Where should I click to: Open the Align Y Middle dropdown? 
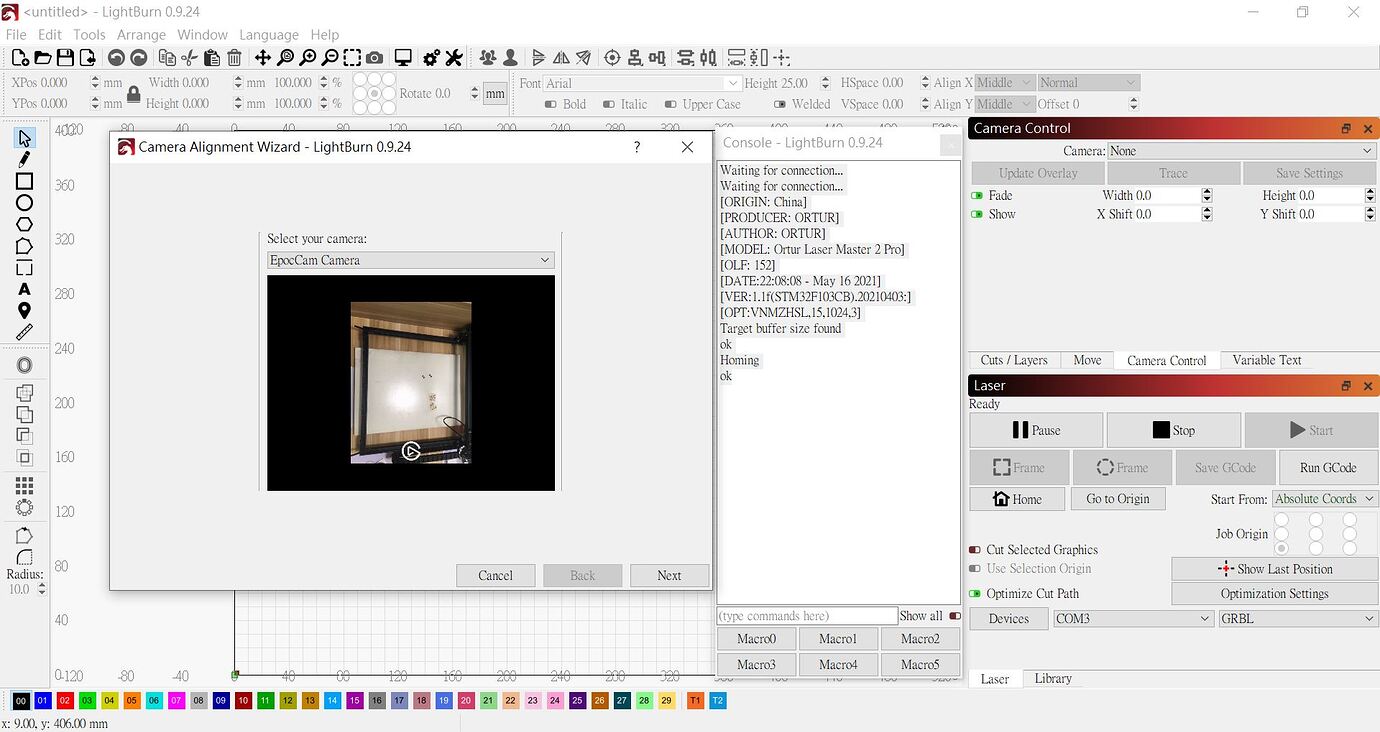pyautogui.click(x=1004, y=104)
